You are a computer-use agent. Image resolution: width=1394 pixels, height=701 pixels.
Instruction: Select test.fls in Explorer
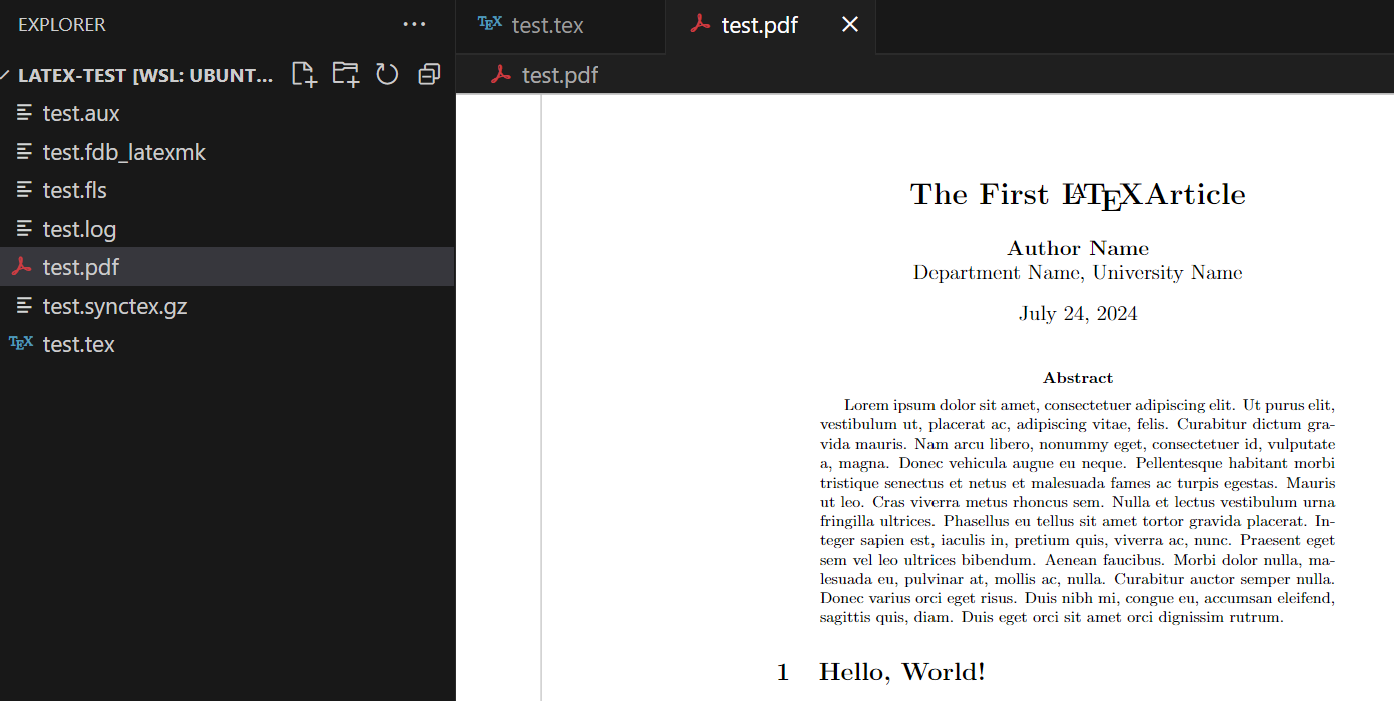[x=227, y=190]
